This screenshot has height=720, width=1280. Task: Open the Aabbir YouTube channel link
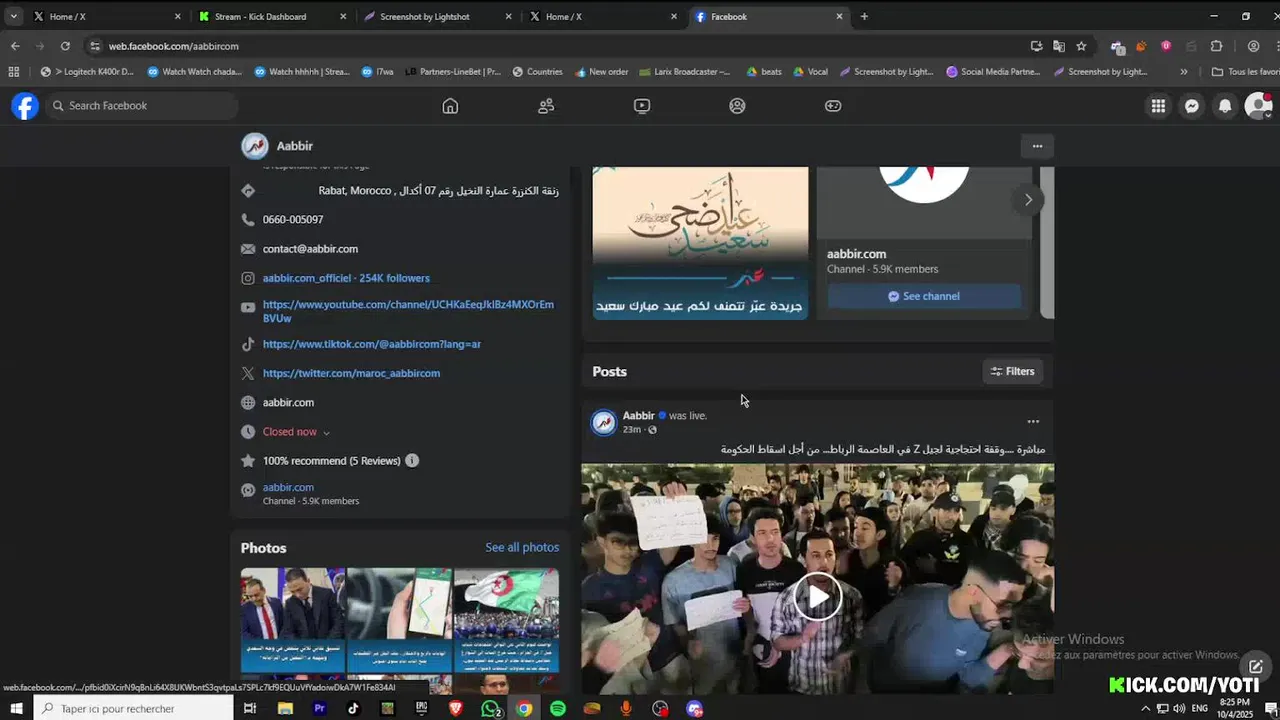pos(408,311)
